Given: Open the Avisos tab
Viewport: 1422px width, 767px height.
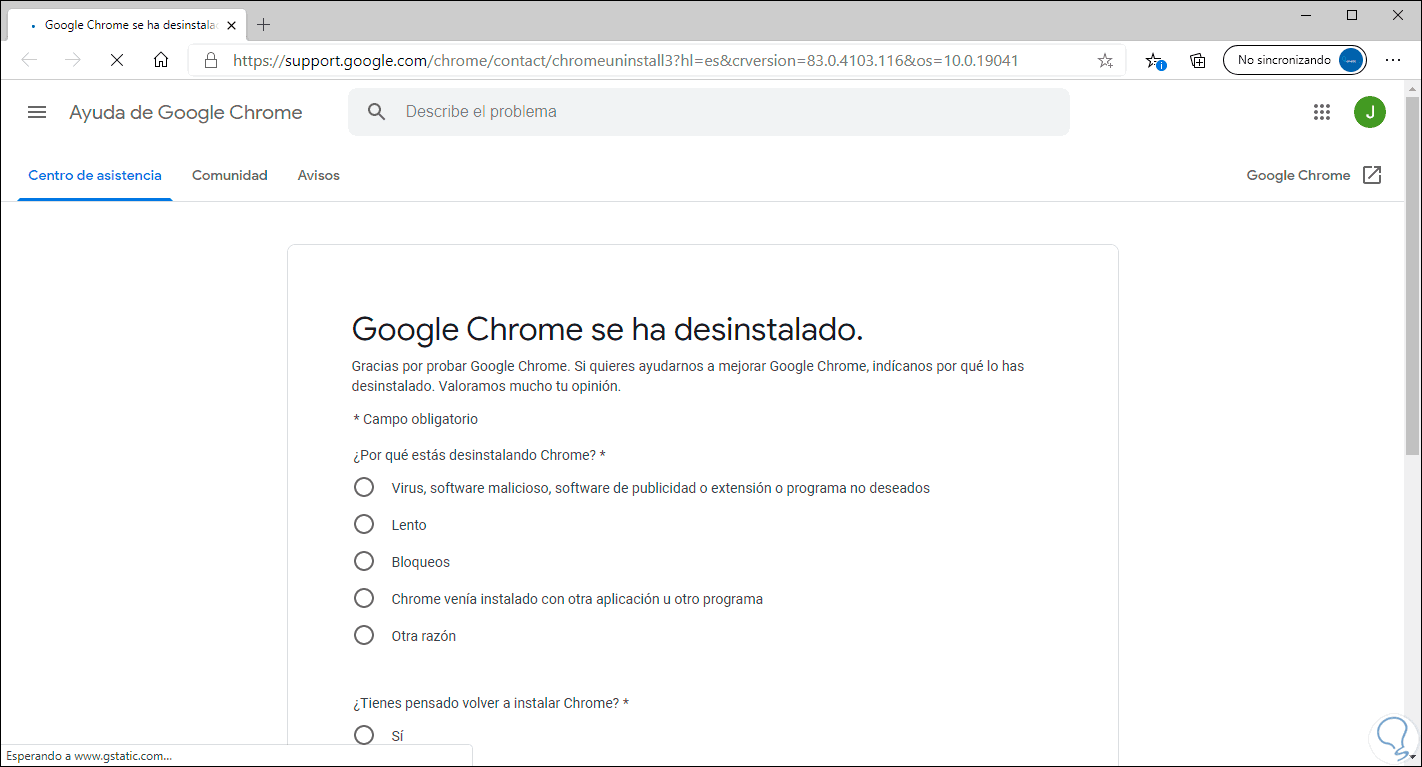Looking at the screenshot, I should [319, 175].
